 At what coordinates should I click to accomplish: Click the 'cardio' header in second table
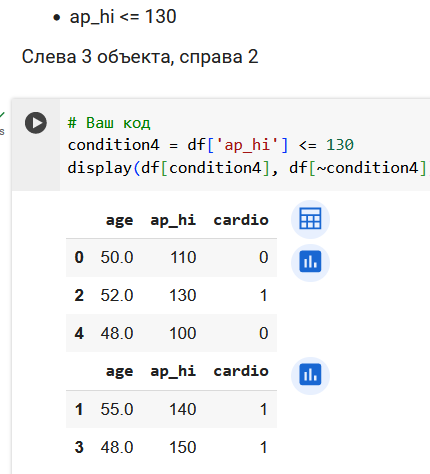click(x=241, y=371)
